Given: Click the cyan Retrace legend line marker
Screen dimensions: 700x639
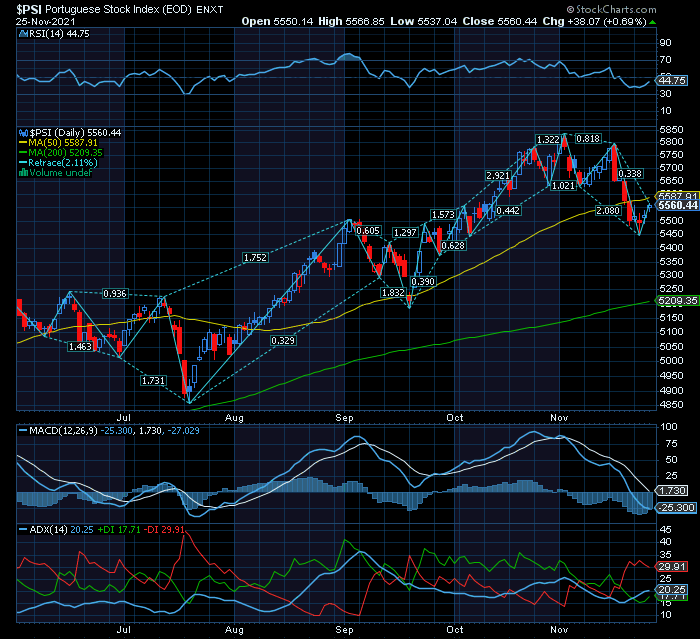Looking at the screenshot, I should (x=23, y=163).
